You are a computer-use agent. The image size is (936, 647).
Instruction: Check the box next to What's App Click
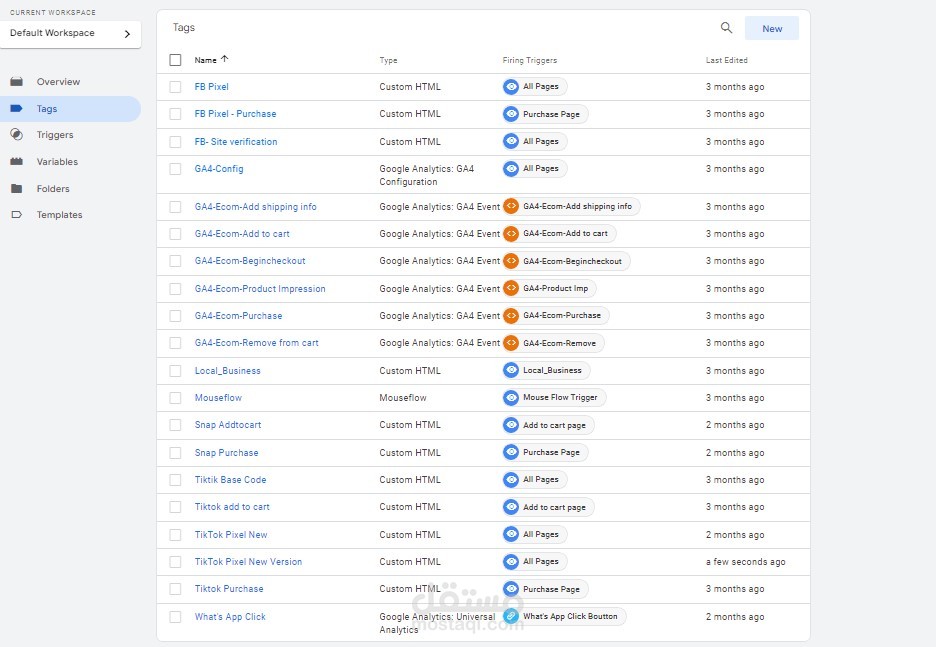tap(175, 617)
